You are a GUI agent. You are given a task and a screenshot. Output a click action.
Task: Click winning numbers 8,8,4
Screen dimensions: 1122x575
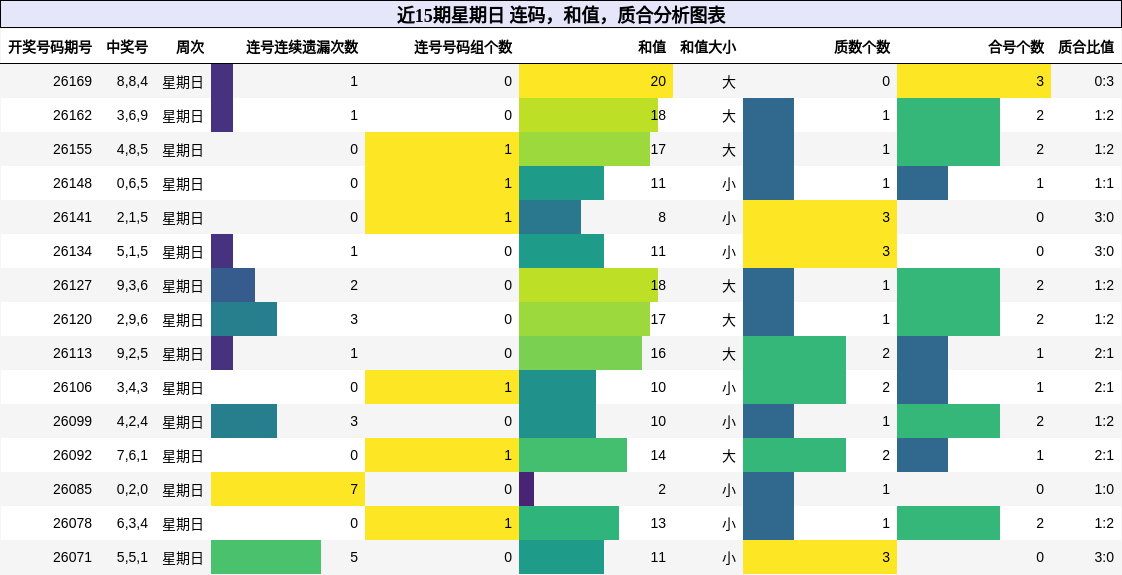132,82
